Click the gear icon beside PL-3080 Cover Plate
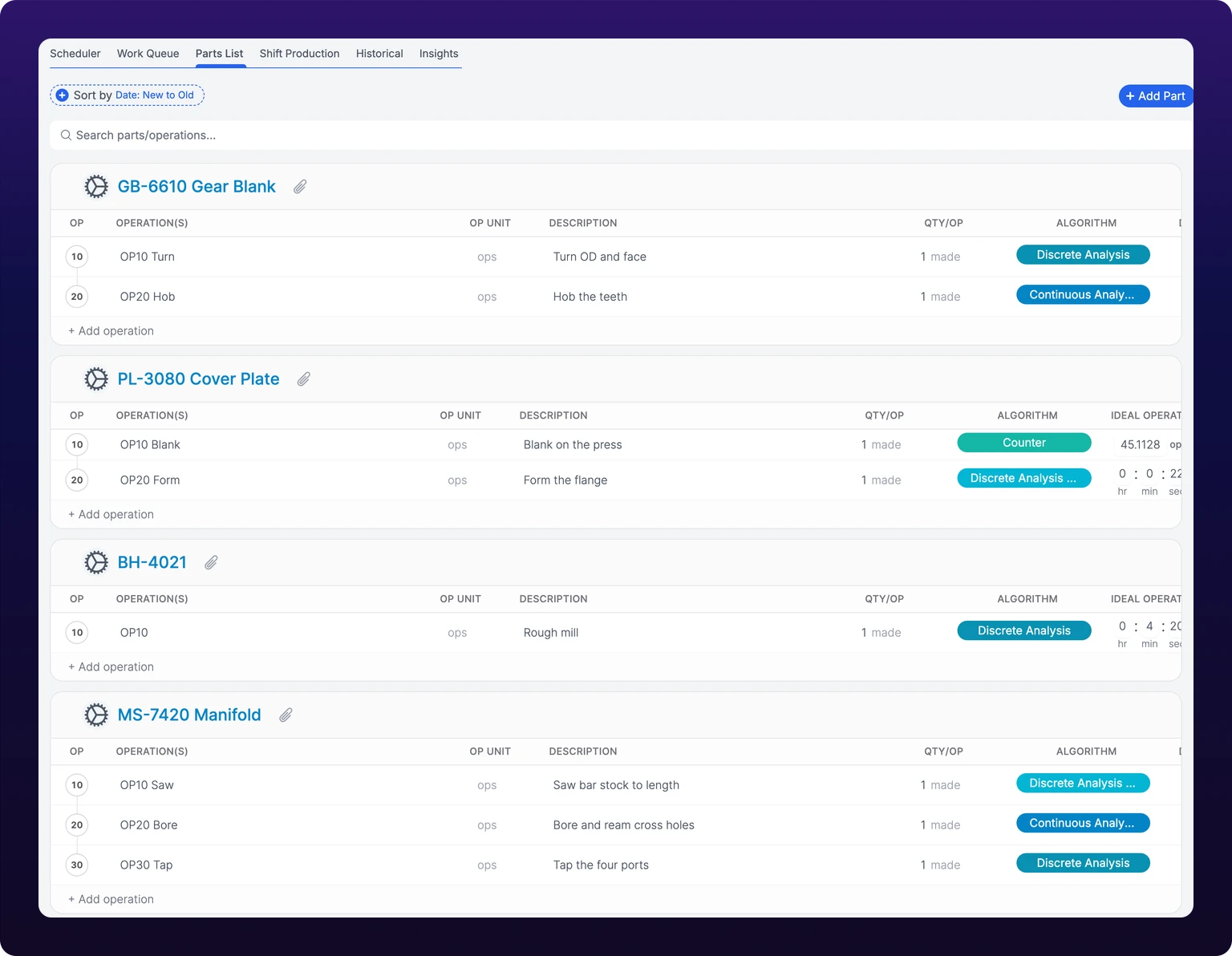Screen dimensions: 1232x956 click(x=96, y=379)
